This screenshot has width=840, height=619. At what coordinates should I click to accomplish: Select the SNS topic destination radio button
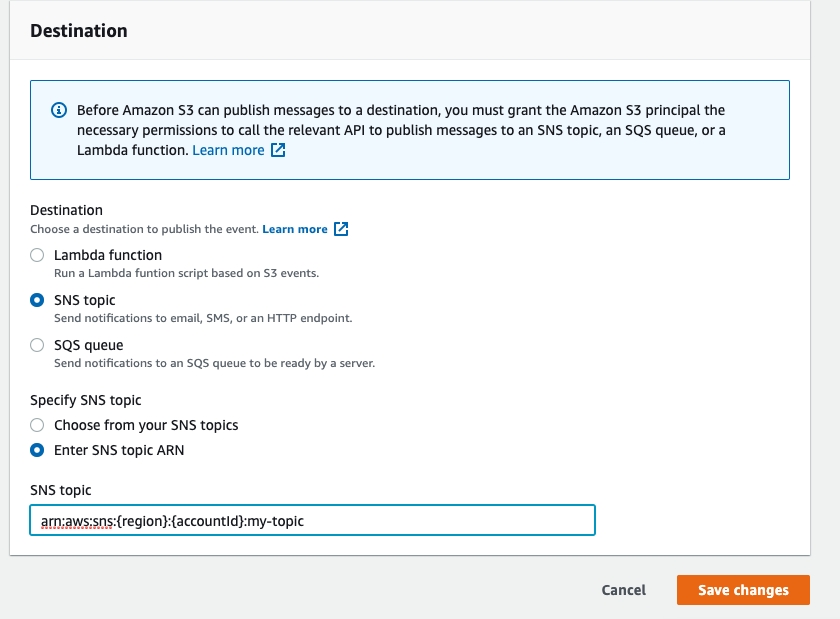tap(37, 300)
